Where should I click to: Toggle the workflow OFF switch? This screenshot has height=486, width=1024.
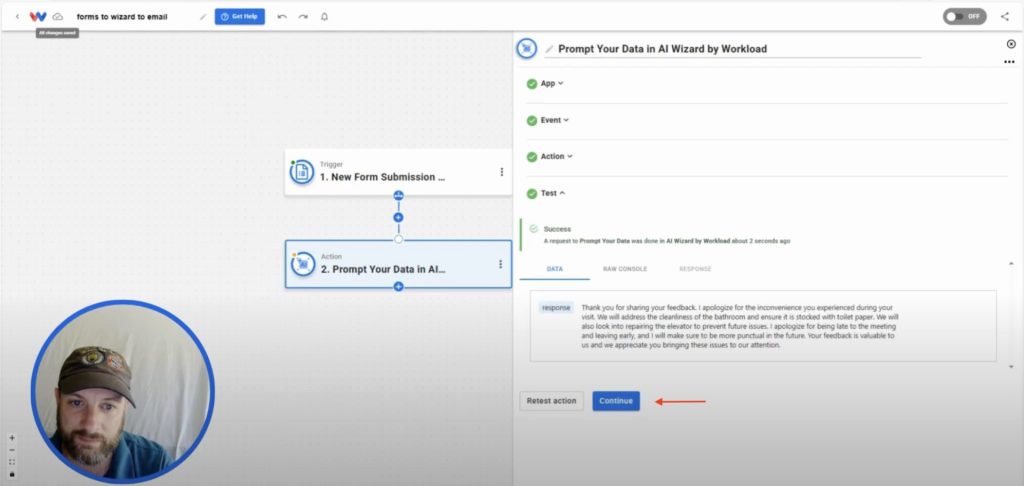[x=964, y=16]
